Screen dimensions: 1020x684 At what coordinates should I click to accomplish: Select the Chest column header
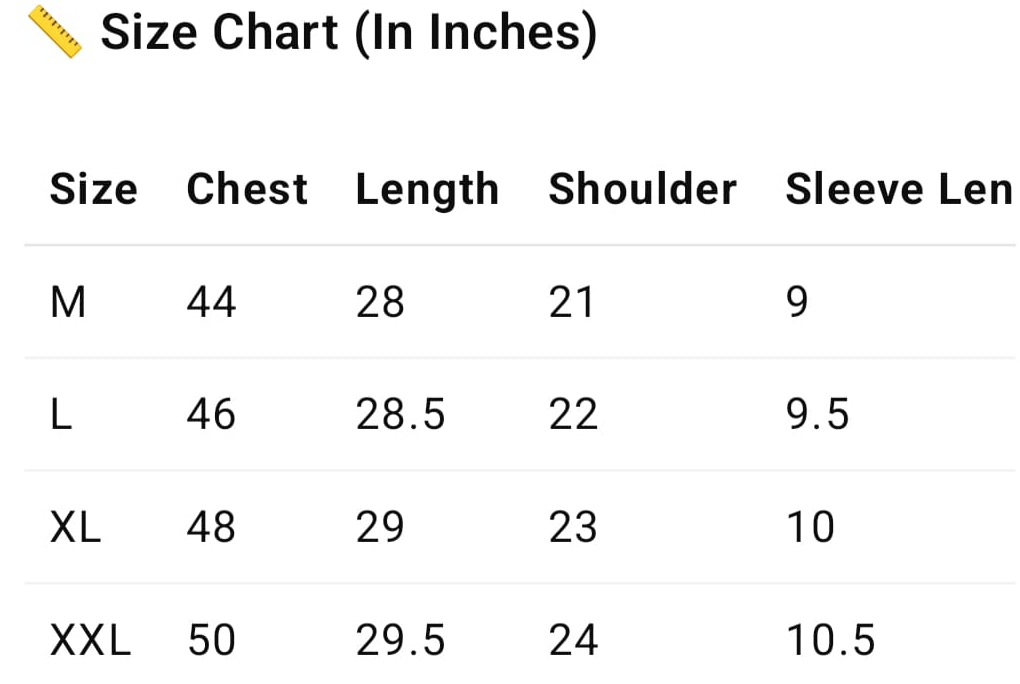[247, 189]
